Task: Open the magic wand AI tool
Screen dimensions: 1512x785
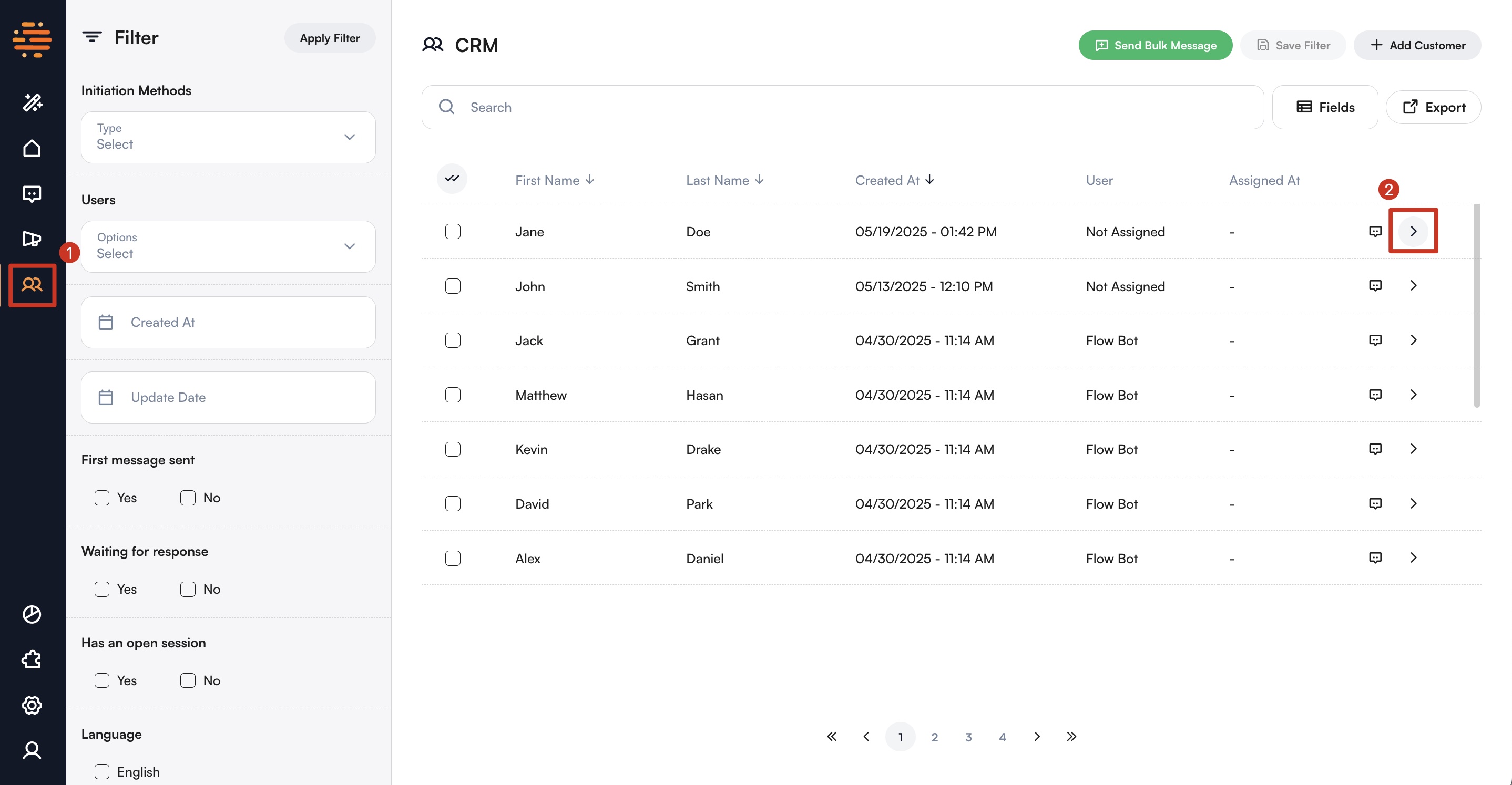Action: click(x=32, y=102)
